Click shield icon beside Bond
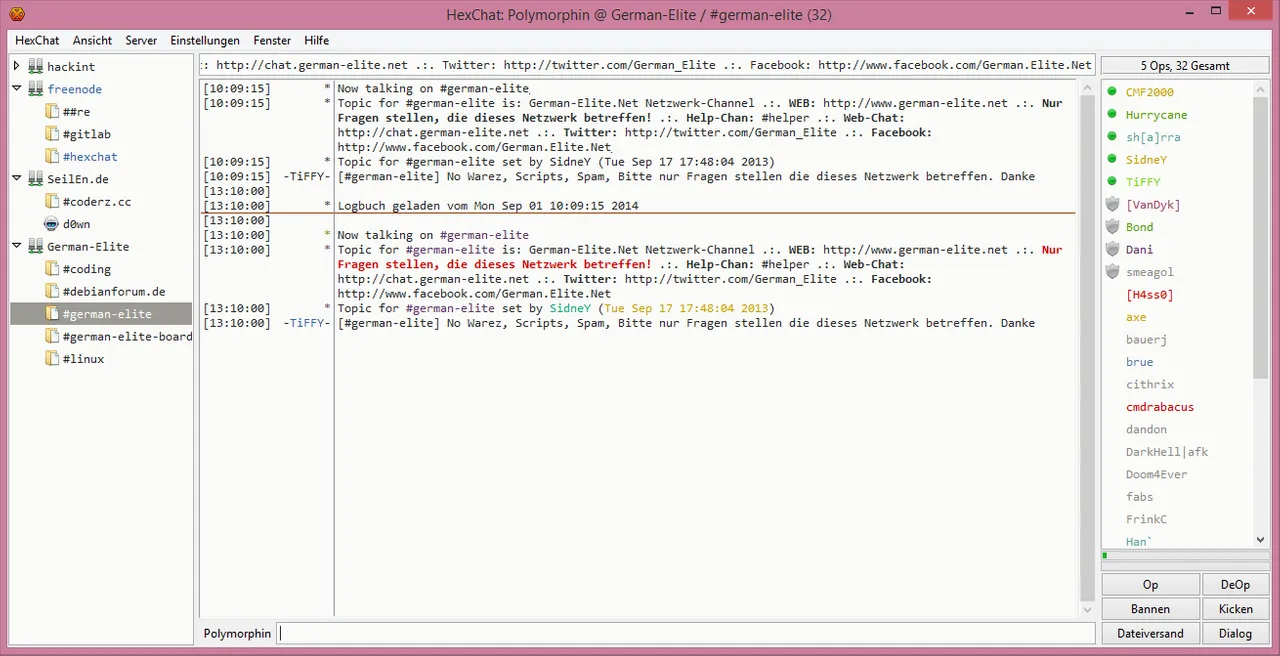This screenshot has height=656, width=1280. 1112,227
